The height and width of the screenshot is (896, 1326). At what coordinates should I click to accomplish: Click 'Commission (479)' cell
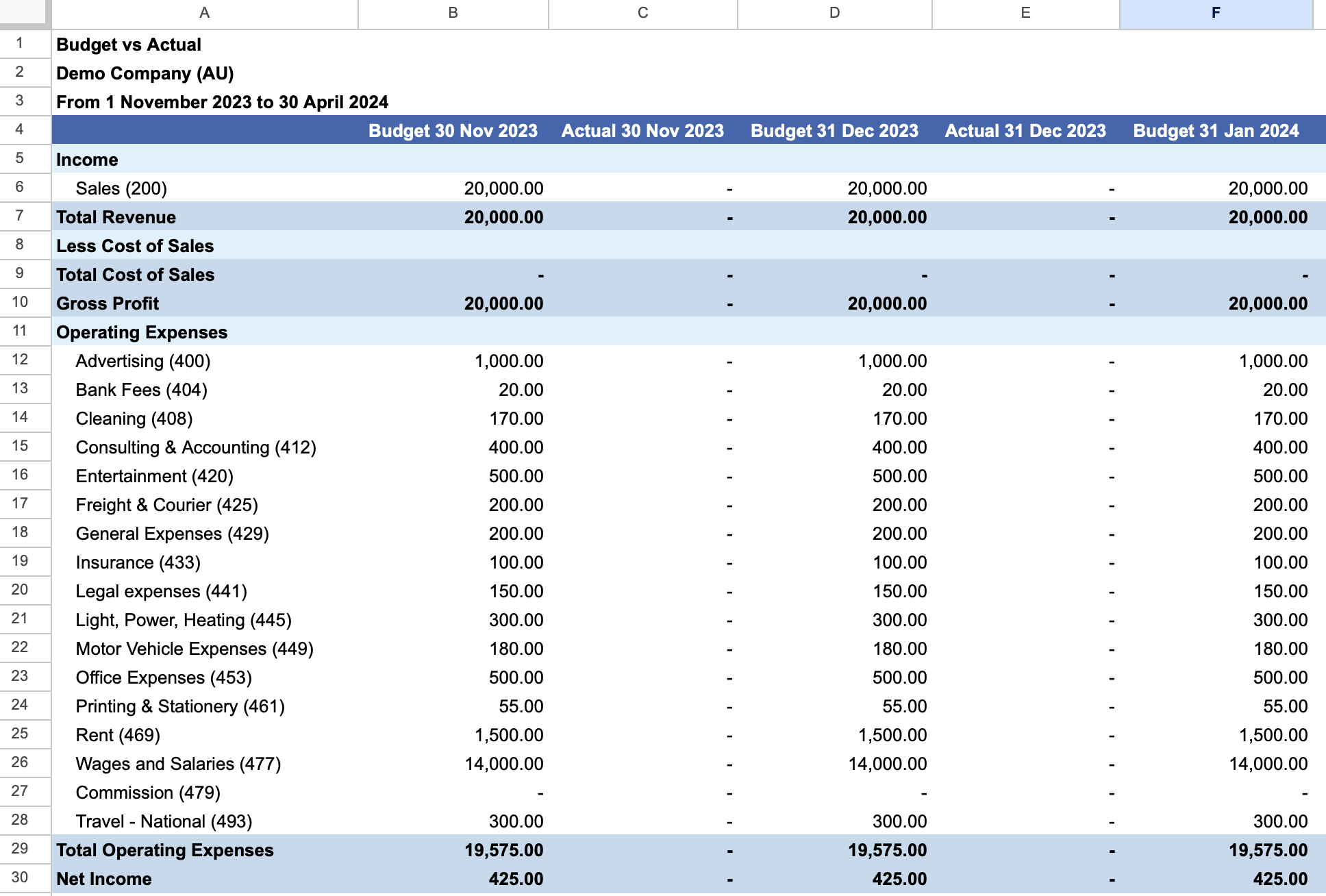205,793
